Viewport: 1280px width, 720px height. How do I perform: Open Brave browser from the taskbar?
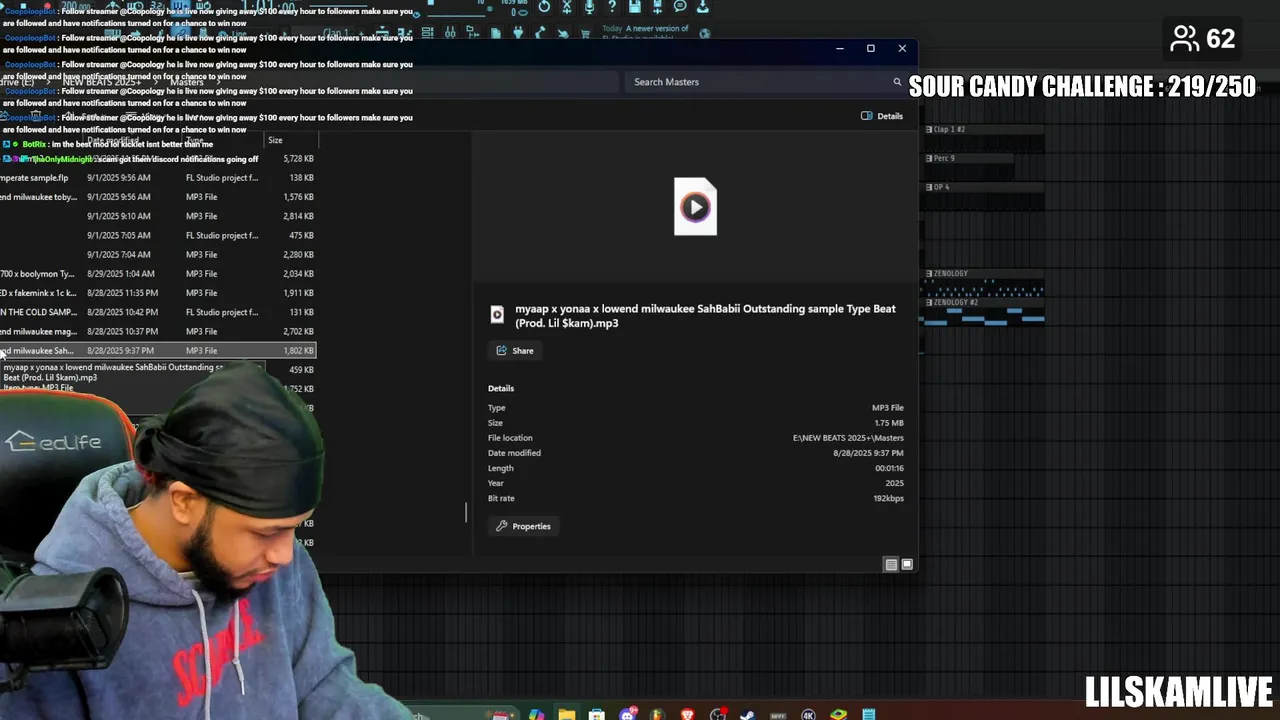coord(687,713)
